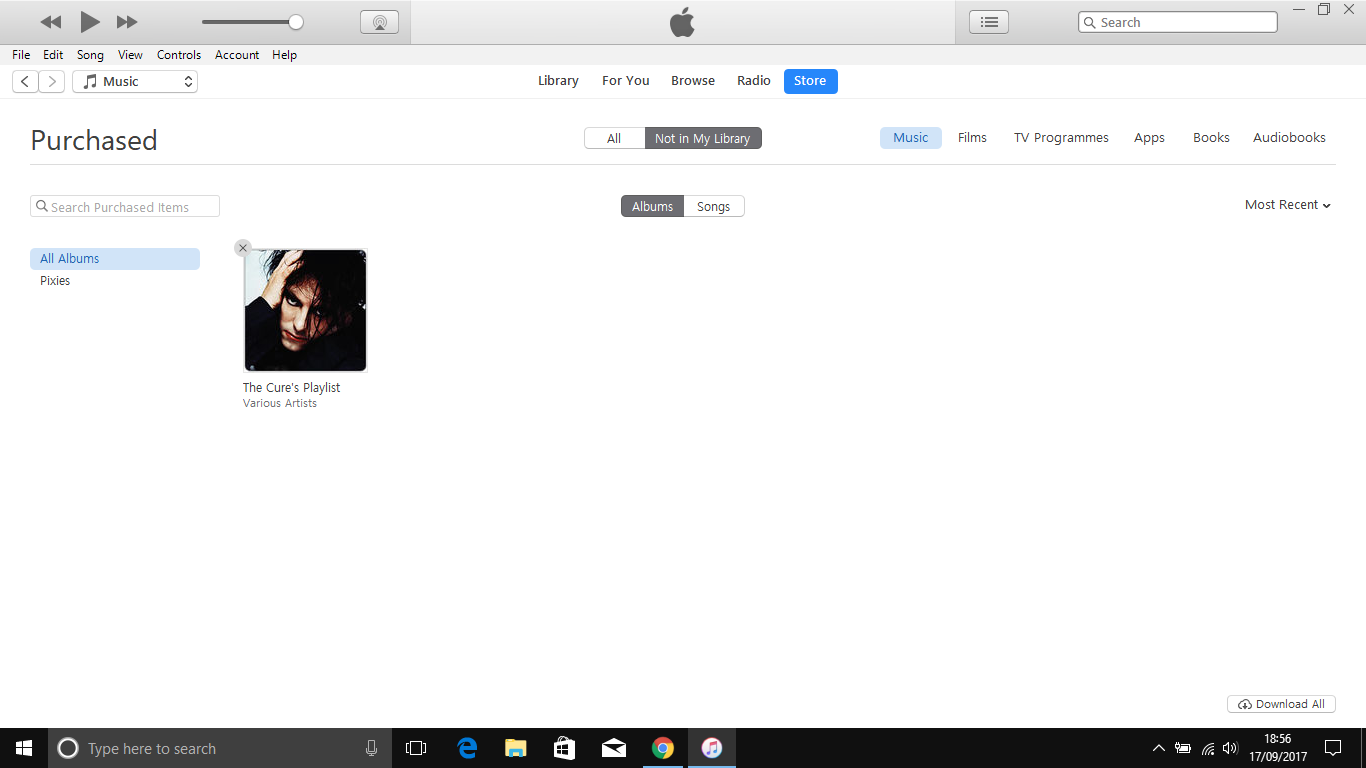Select the Audiobooks purchases category
Viewport: 1366px width, 768px height.
pos(1289,138)
